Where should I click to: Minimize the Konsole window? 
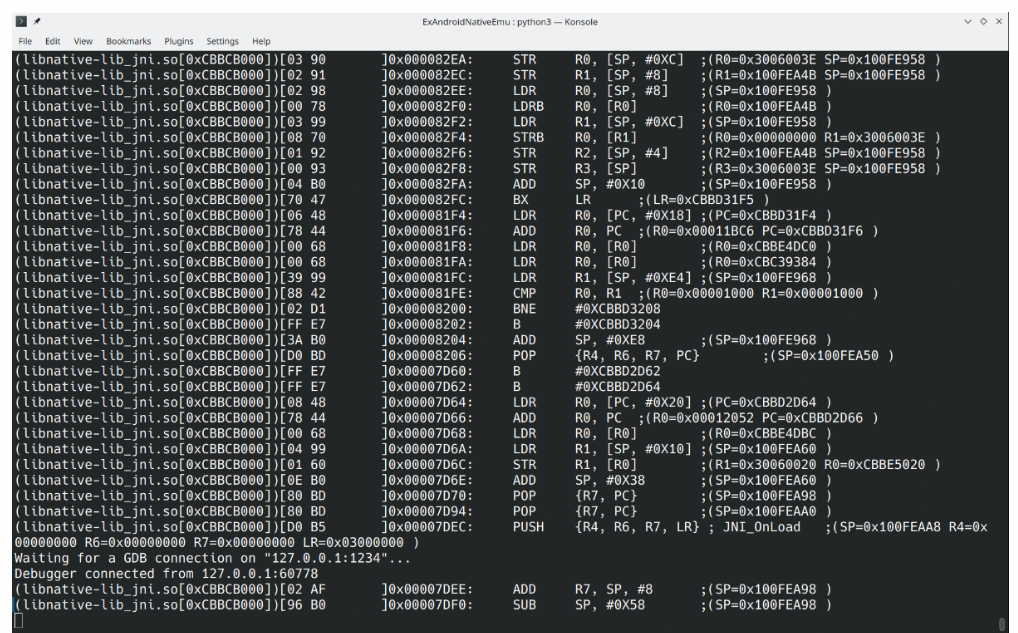coord(968,21)
